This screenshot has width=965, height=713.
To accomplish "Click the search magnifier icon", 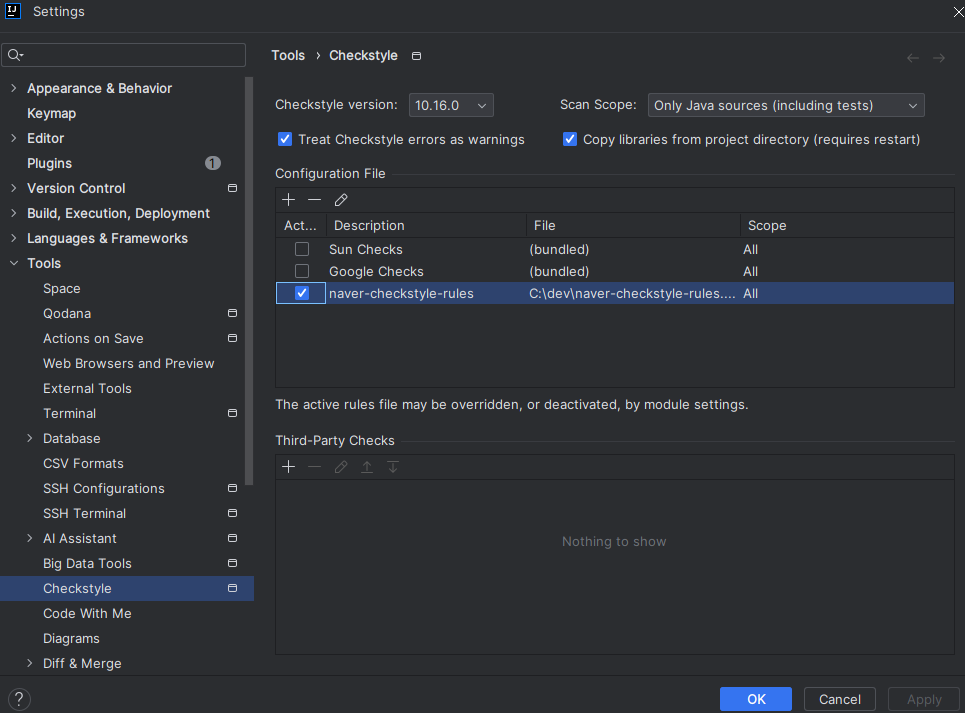I will pos(15,55).
